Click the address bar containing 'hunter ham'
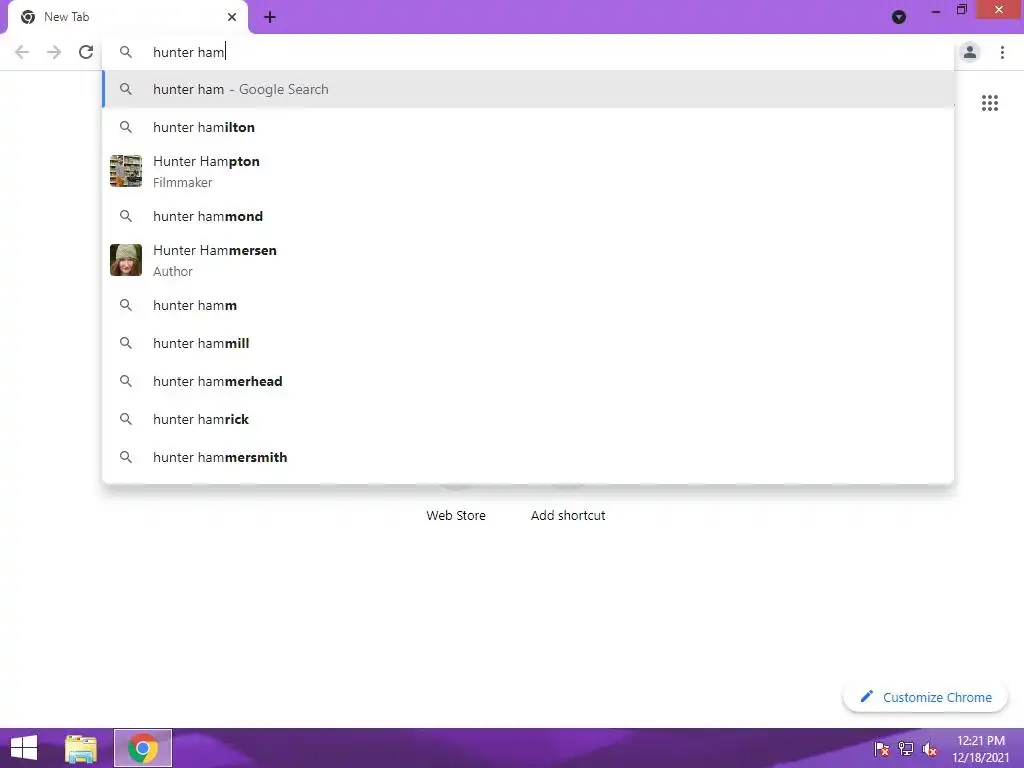Viewport: 1024px width, 768px height. (529, 52)
